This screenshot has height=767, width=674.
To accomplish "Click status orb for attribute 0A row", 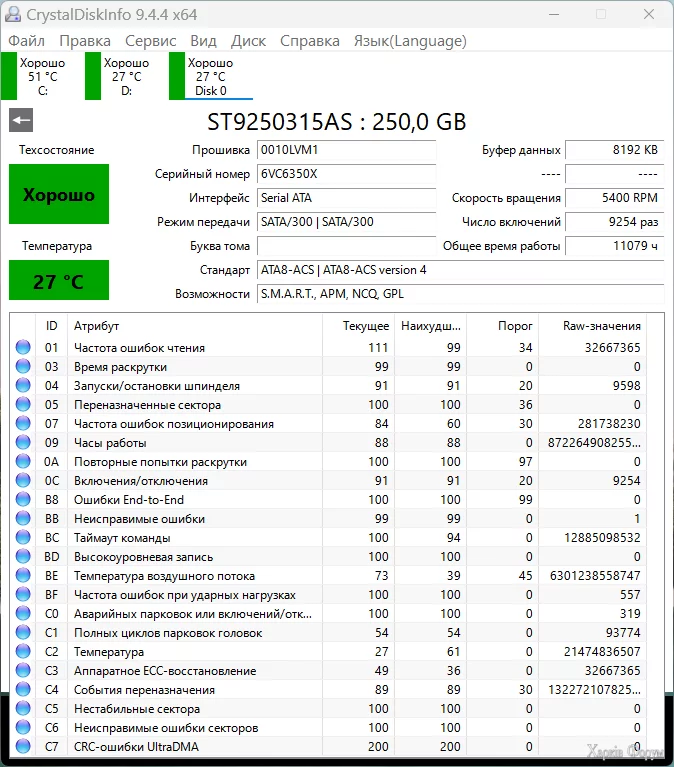I will click(23, 461).
